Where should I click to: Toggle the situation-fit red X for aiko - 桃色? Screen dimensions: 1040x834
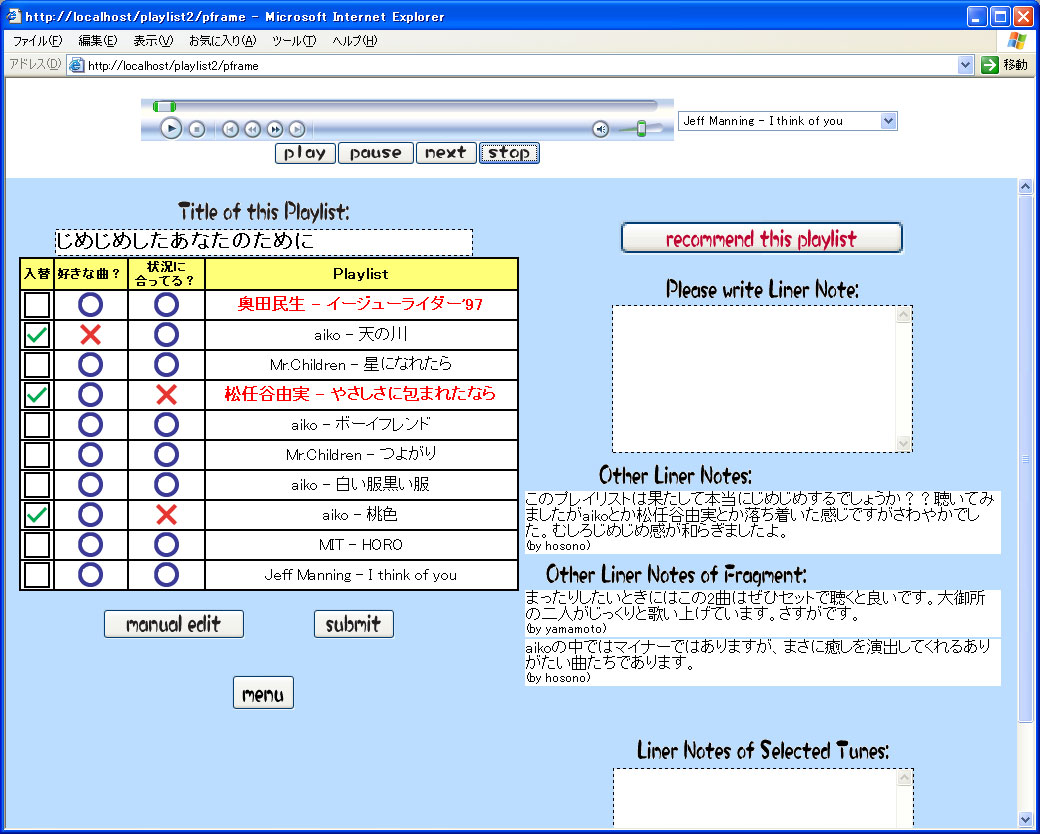(166, 515)
